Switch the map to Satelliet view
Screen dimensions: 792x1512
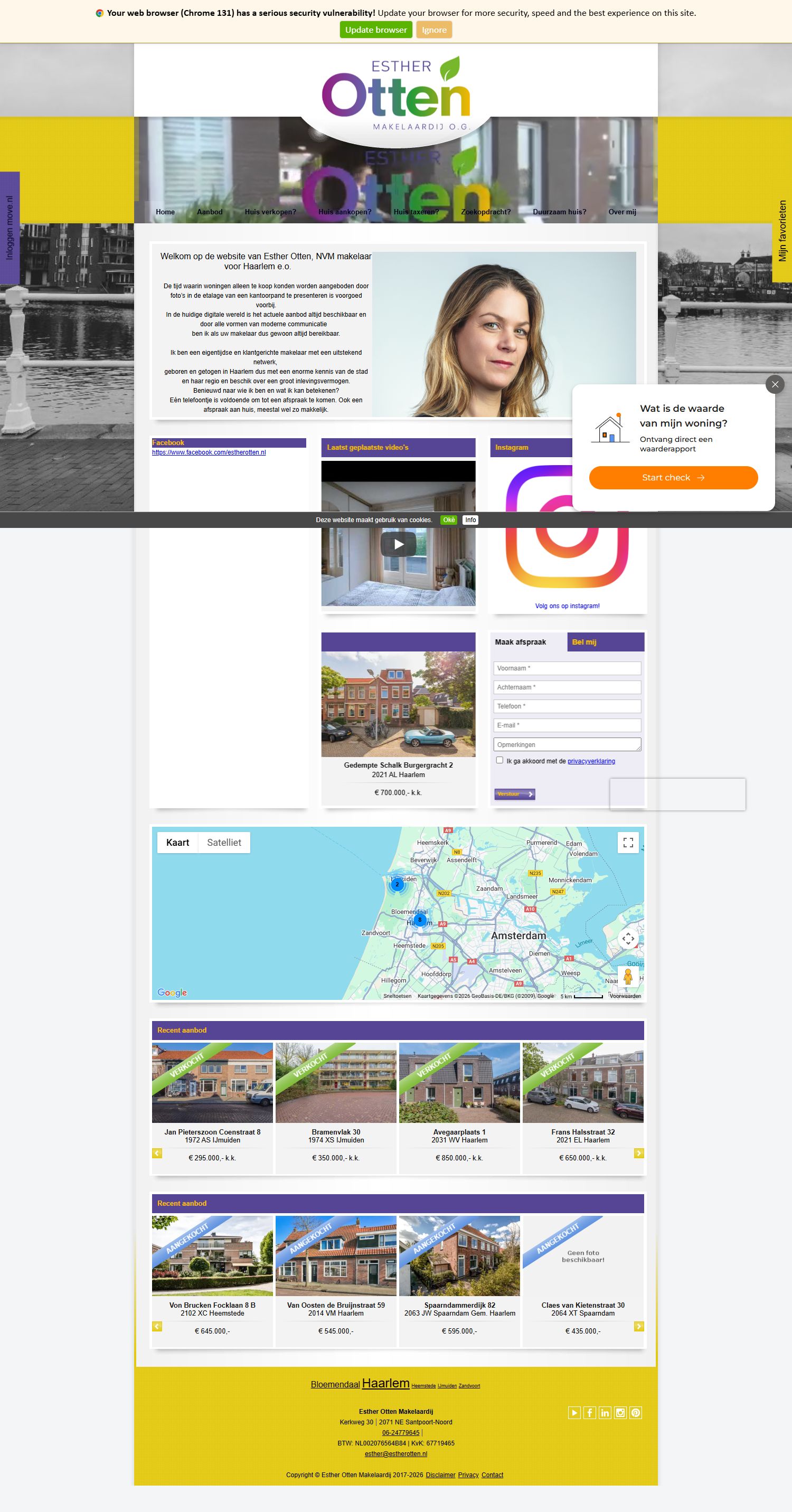point(224,842)
